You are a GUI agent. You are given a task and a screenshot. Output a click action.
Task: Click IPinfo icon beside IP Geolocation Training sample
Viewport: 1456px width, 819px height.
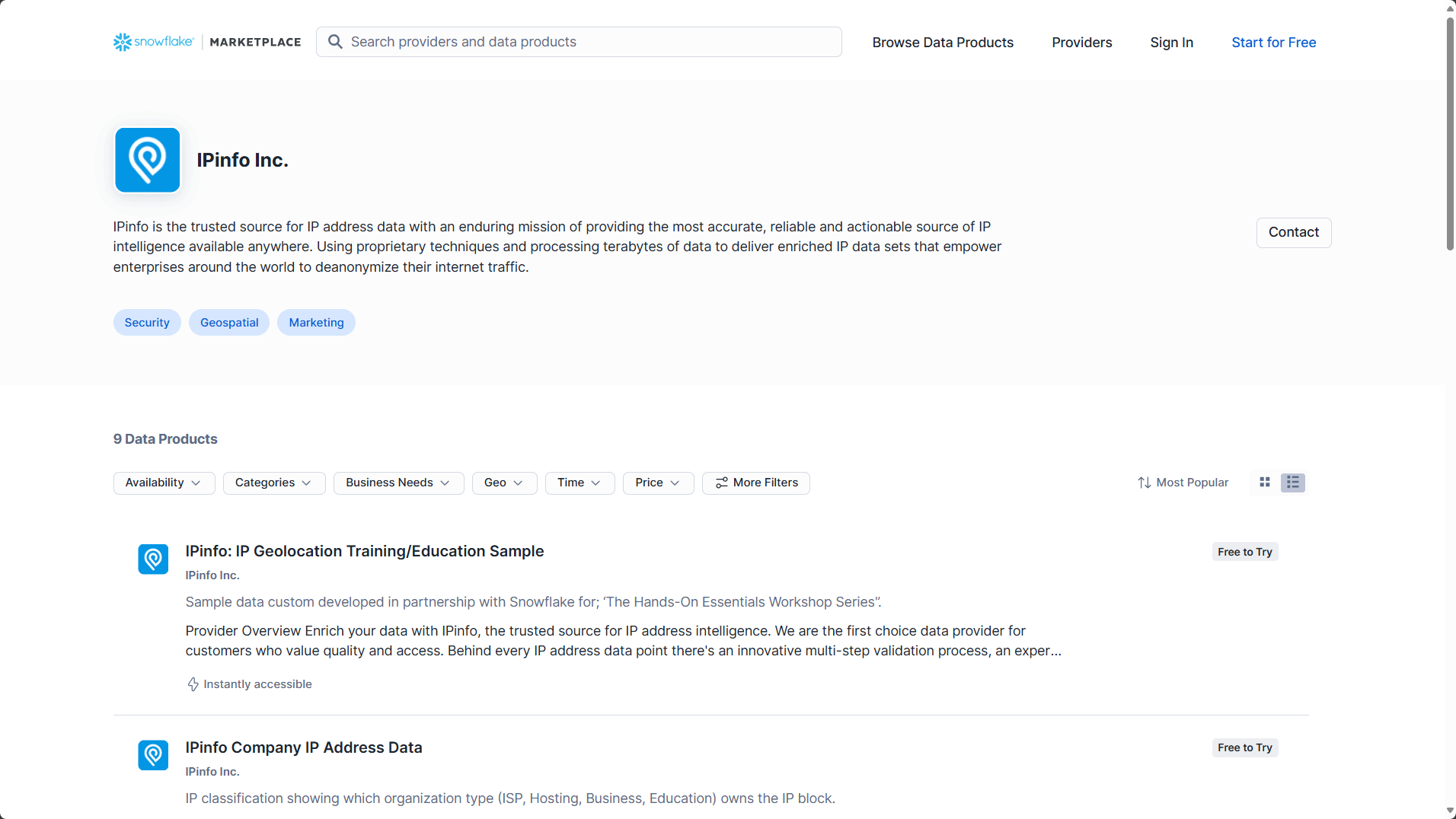point(153,559)
